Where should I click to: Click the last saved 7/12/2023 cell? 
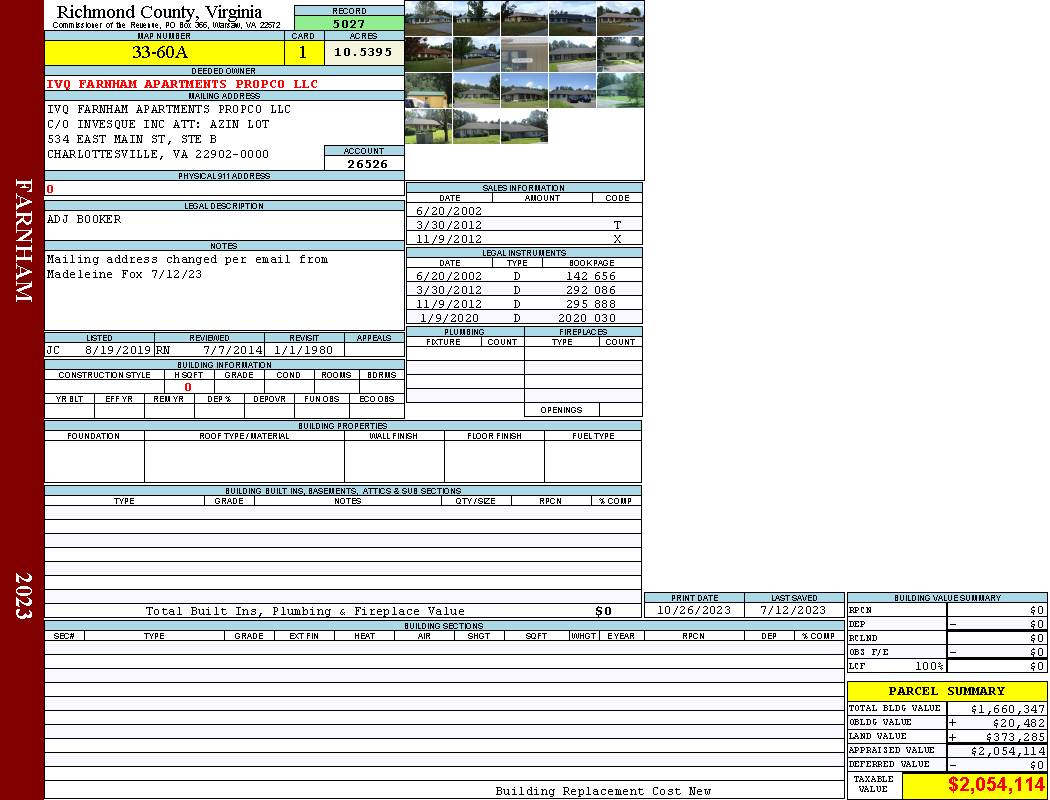(x=793, y=610)
